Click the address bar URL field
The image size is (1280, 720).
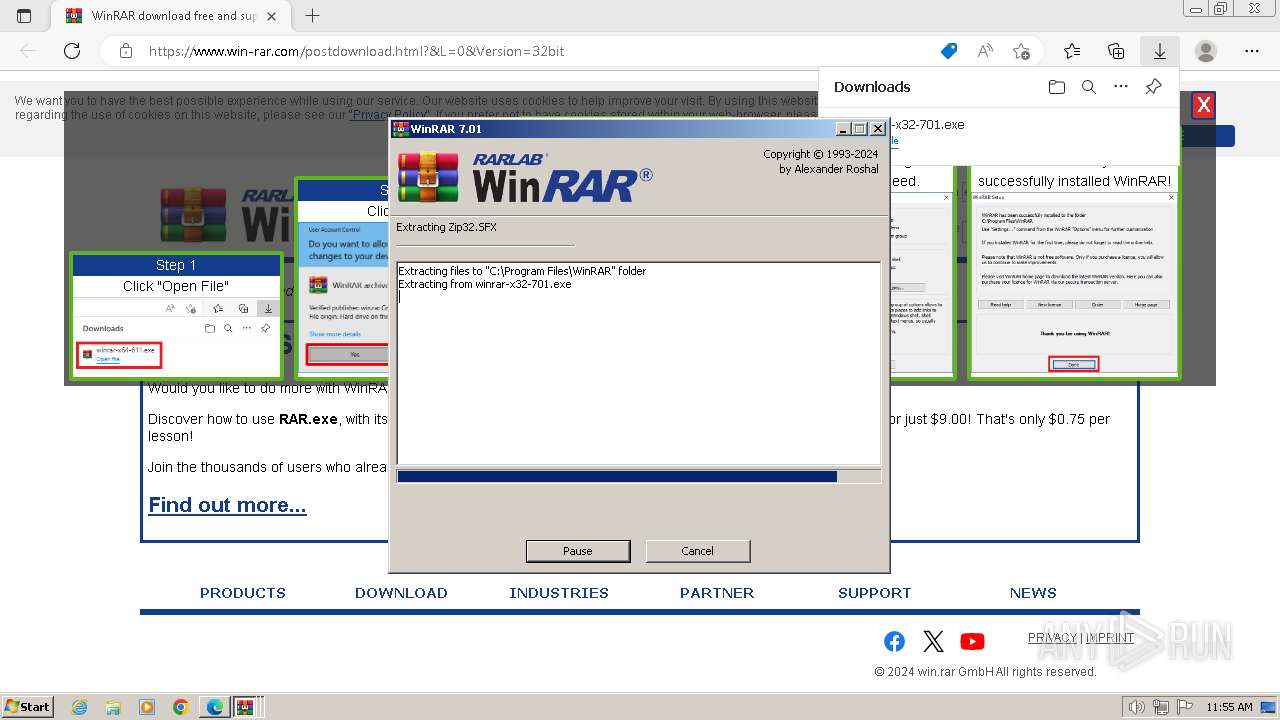pyautogui.click(x=540, y=51)
